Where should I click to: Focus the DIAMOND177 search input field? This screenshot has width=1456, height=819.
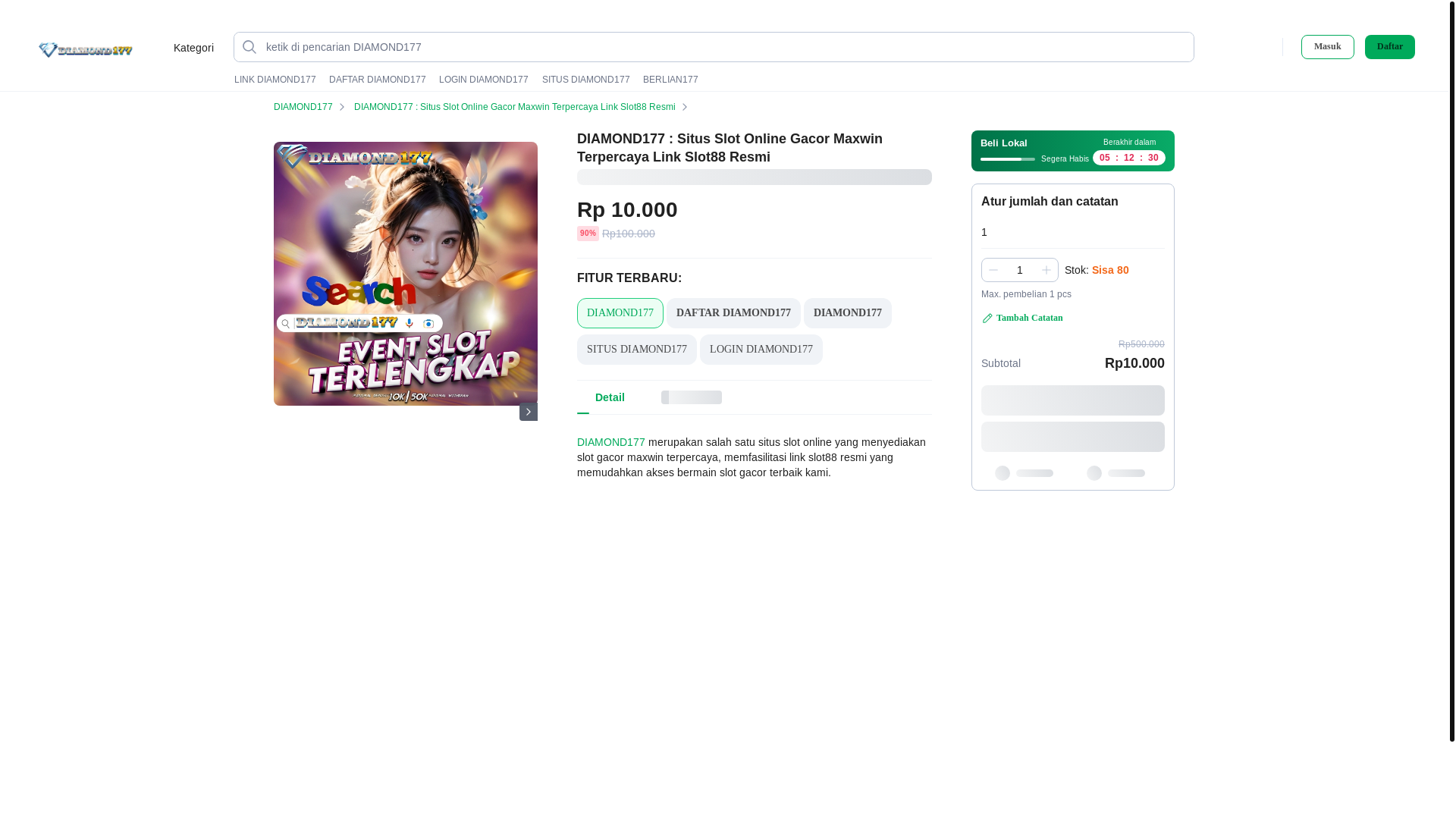click(714, 47)
